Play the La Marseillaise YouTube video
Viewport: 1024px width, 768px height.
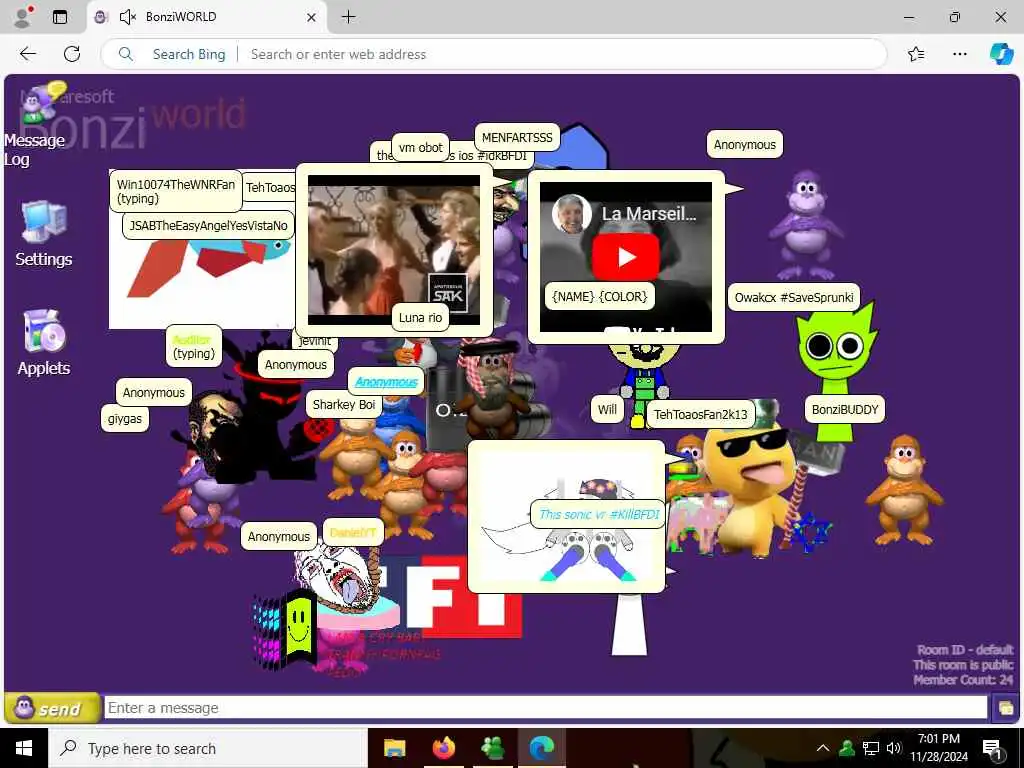tap(626, 257)
